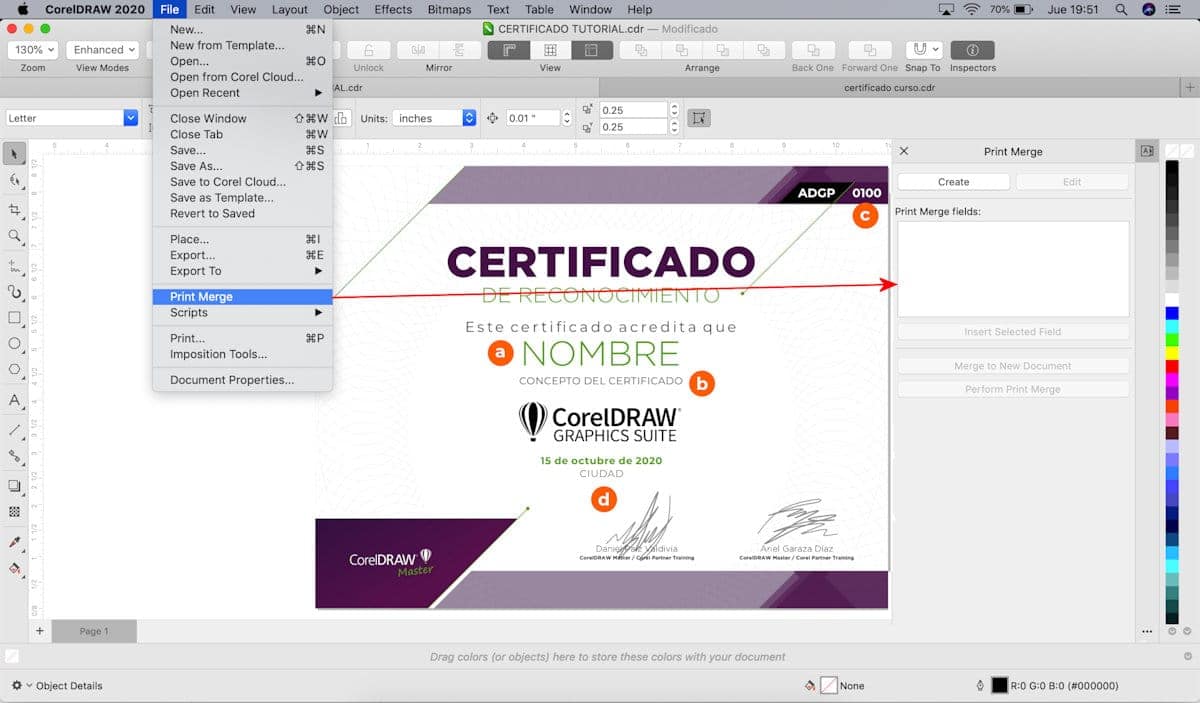Viewport: 1200px width, 703px height.
Task: Open the Inspectors panel
Action: click(972, 51)
